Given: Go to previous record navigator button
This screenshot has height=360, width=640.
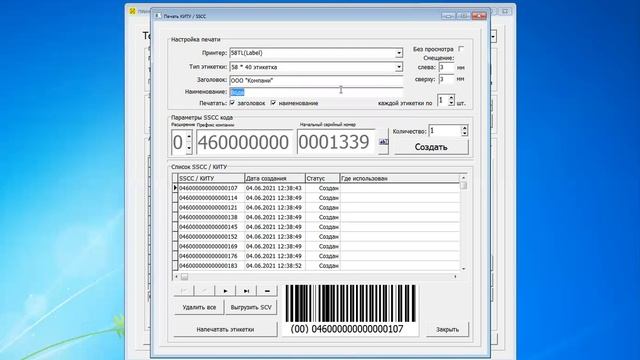Looking at the screenshot, I should point(204,291).
